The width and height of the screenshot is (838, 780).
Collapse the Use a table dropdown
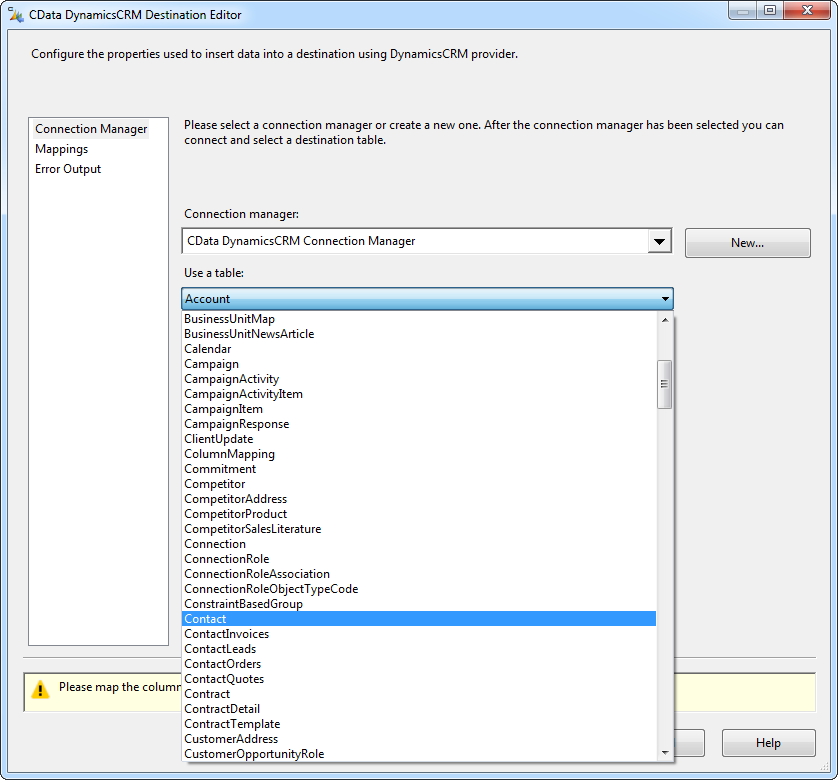point(665,299)
